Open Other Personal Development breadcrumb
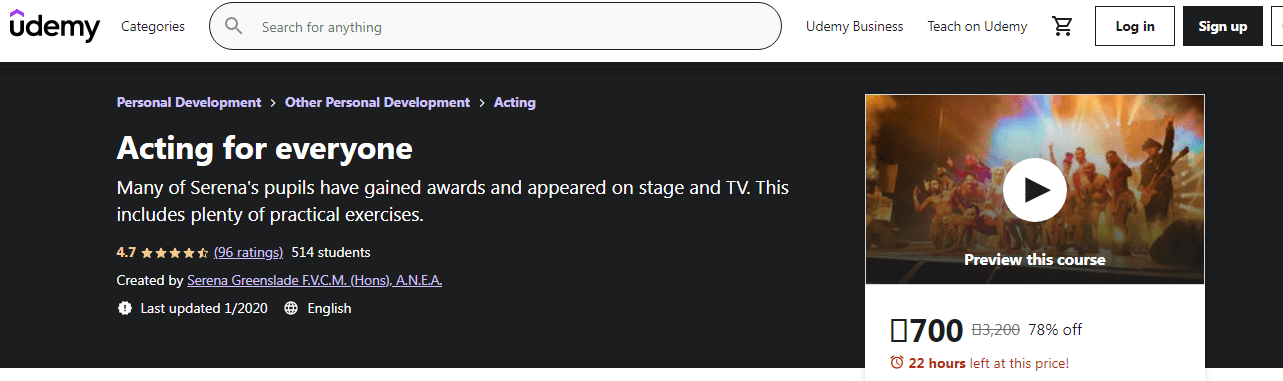This screenshot has height=381, width=1283. click(377, 102)
